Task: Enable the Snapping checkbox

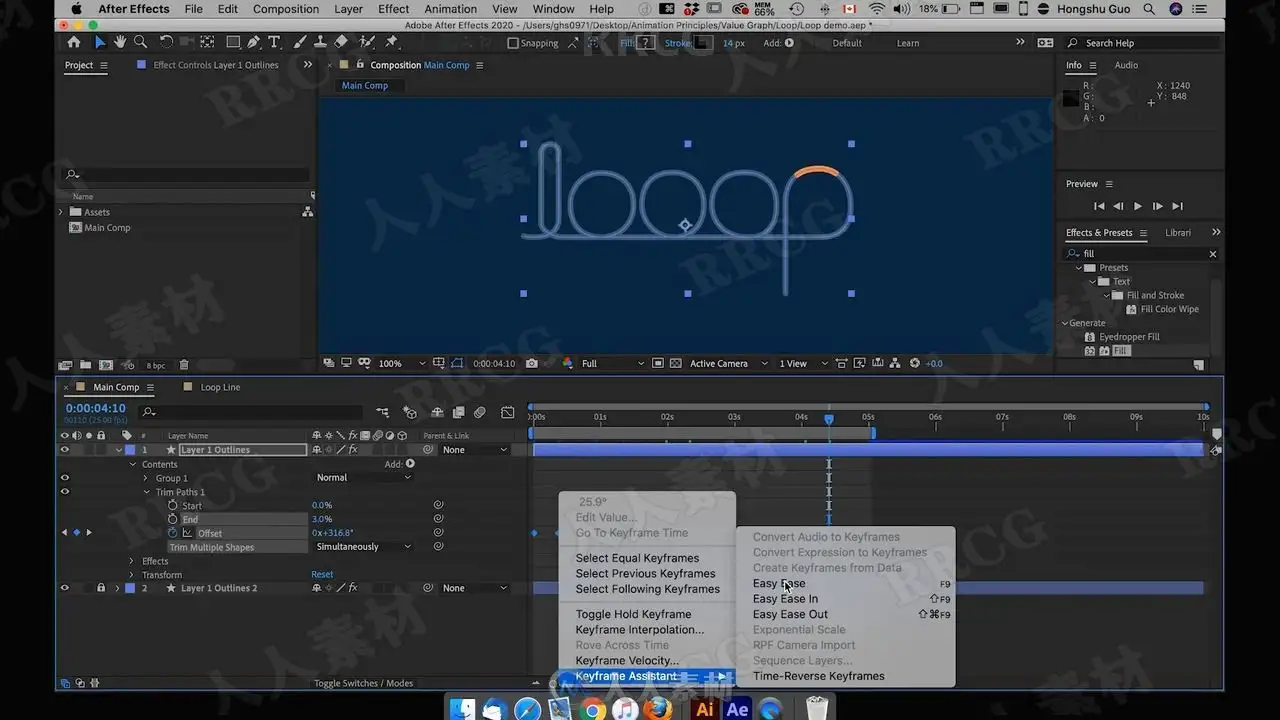Action: (513, 43)
